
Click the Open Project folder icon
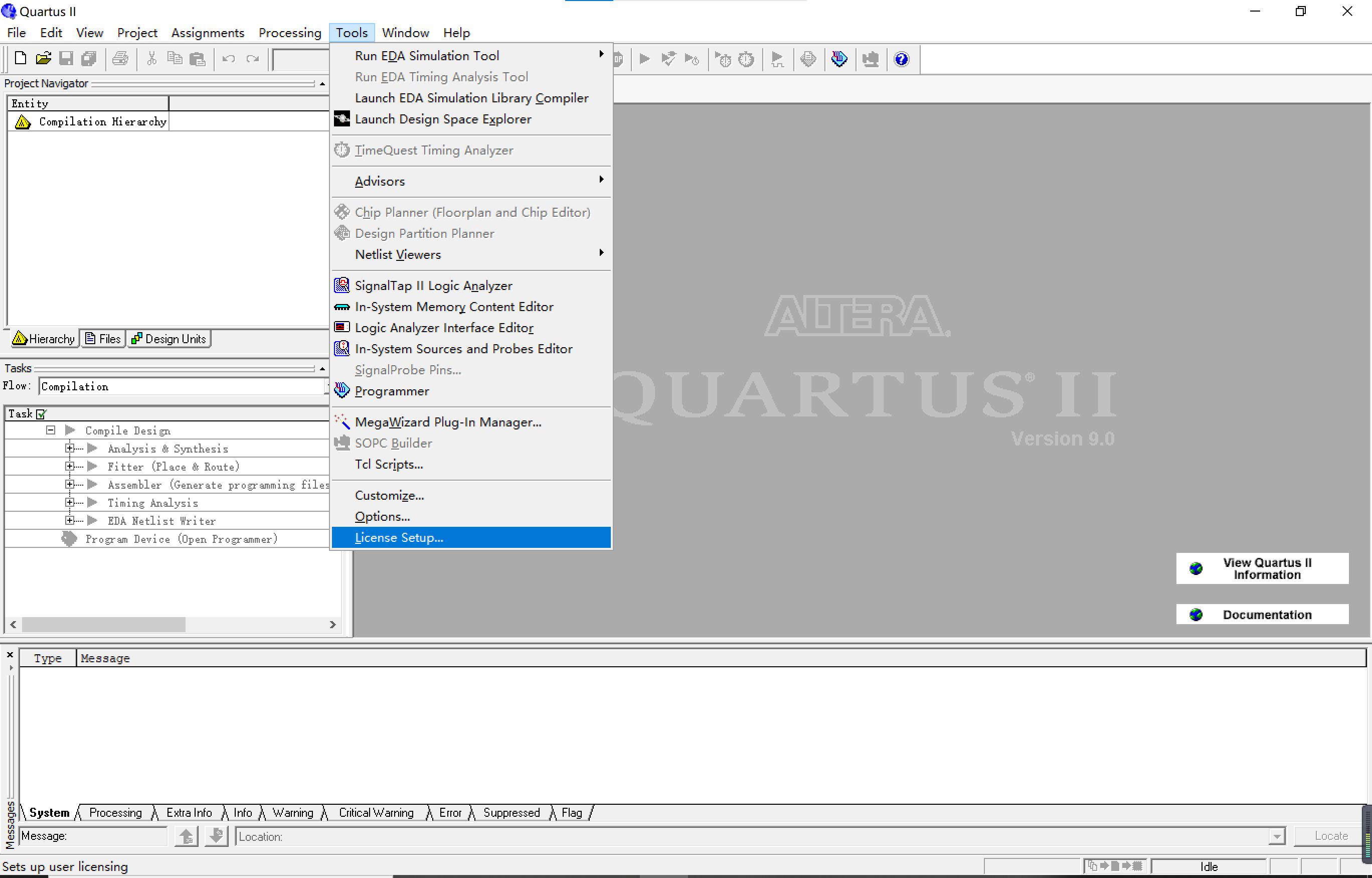pos(43,59)
